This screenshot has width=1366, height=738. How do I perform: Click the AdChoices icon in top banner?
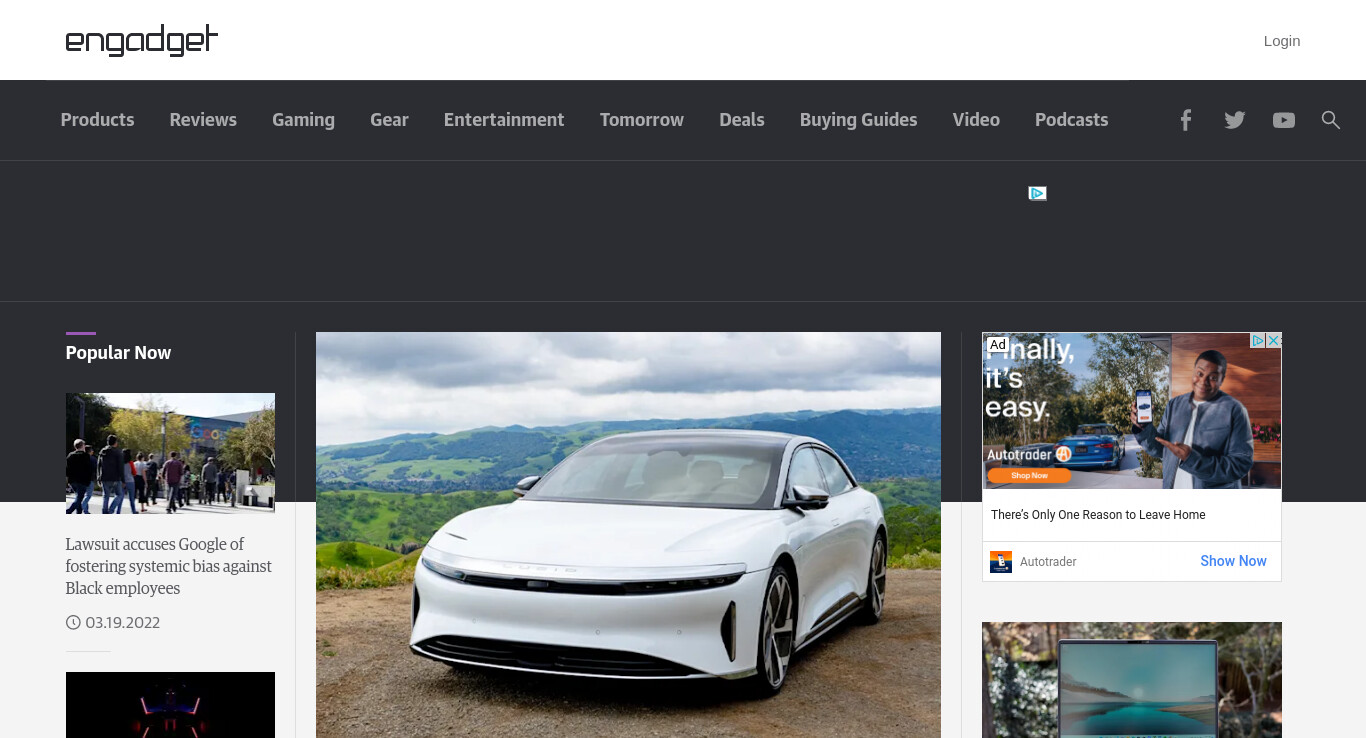pos(1037,193)
